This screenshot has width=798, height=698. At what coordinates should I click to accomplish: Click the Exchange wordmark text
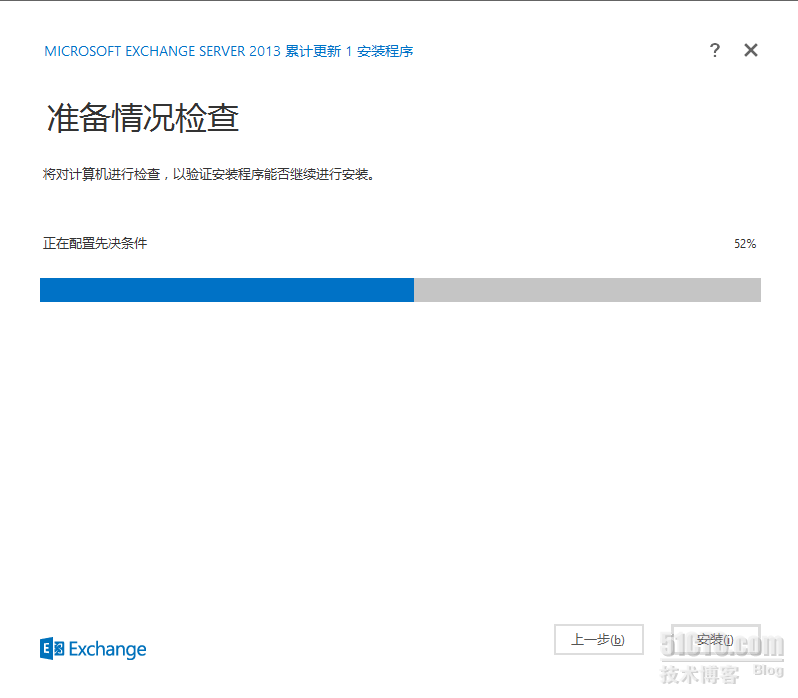click(107, 650)
